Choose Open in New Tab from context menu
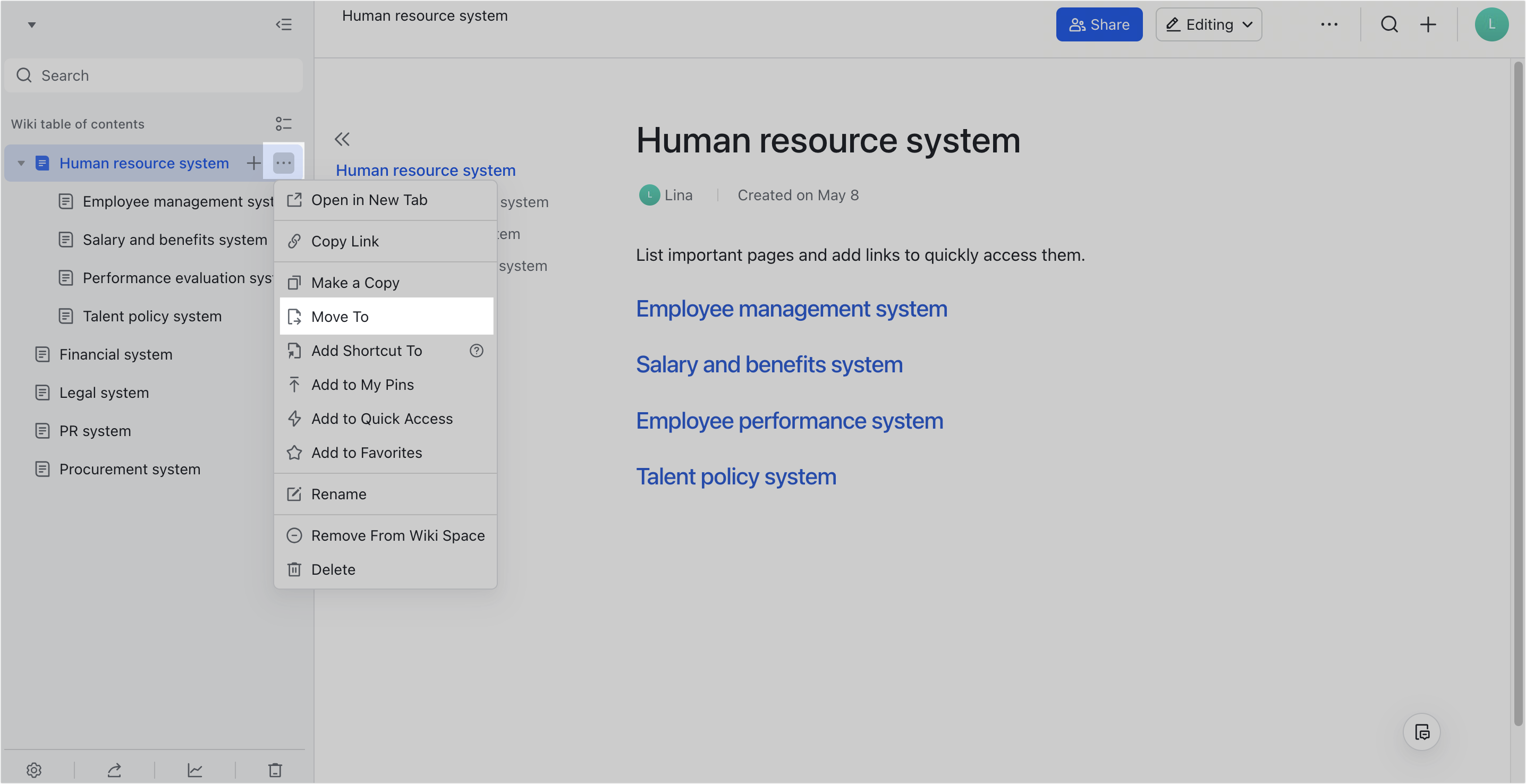This screenshot has height=784, width=1526. pyautogui.click(x=386, y=200)
